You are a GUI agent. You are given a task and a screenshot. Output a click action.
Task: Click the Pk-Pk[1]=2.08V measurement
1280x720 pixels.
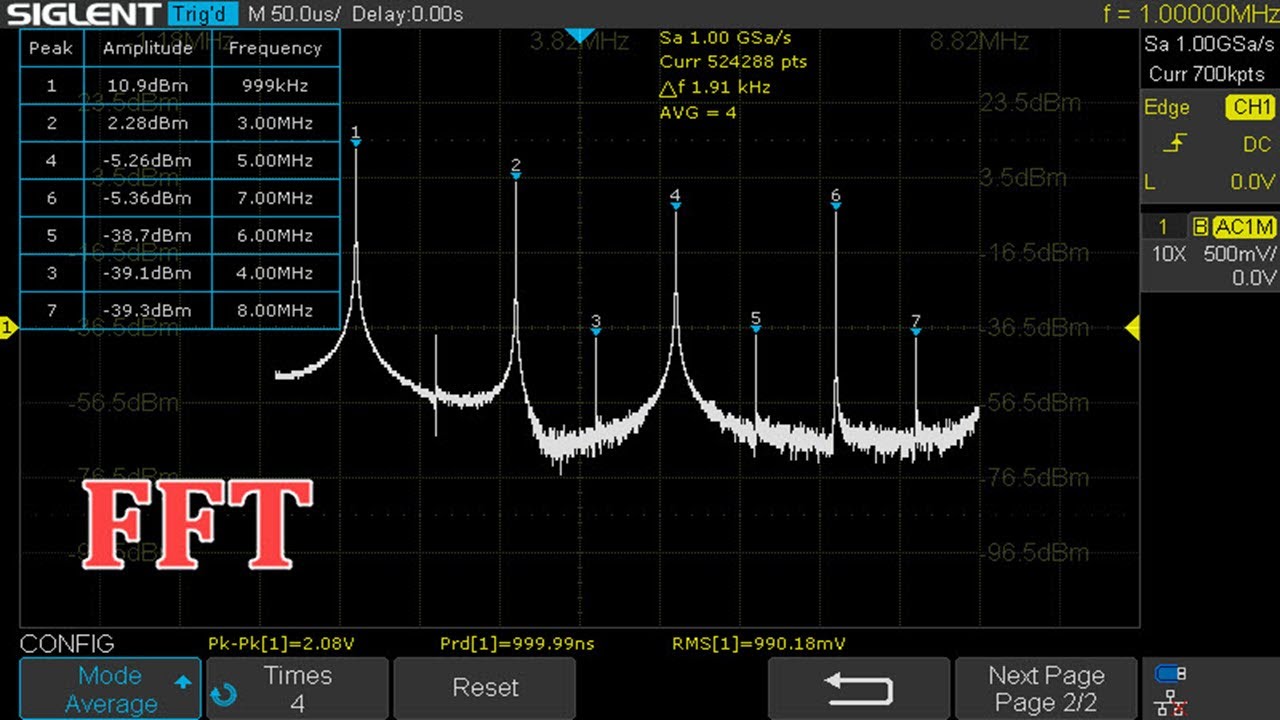pyautogui.click(x=281, y=643)
